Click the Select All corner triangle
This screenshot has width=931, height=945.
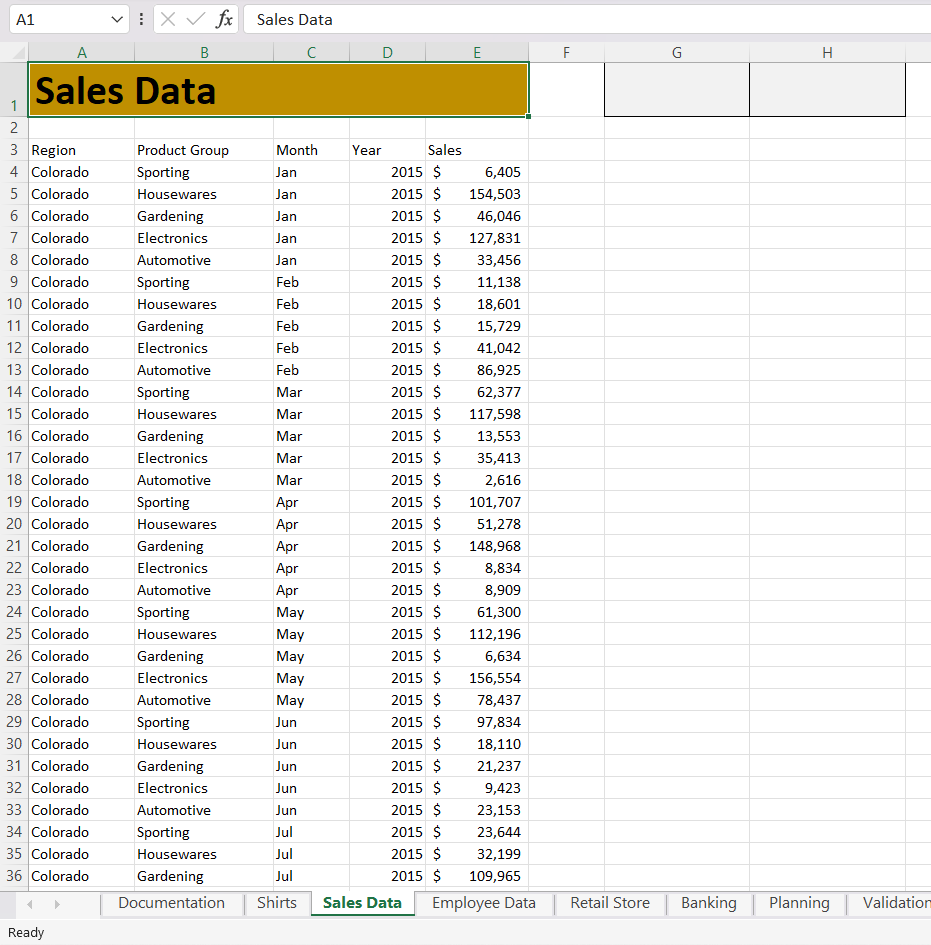coord(18,52)
